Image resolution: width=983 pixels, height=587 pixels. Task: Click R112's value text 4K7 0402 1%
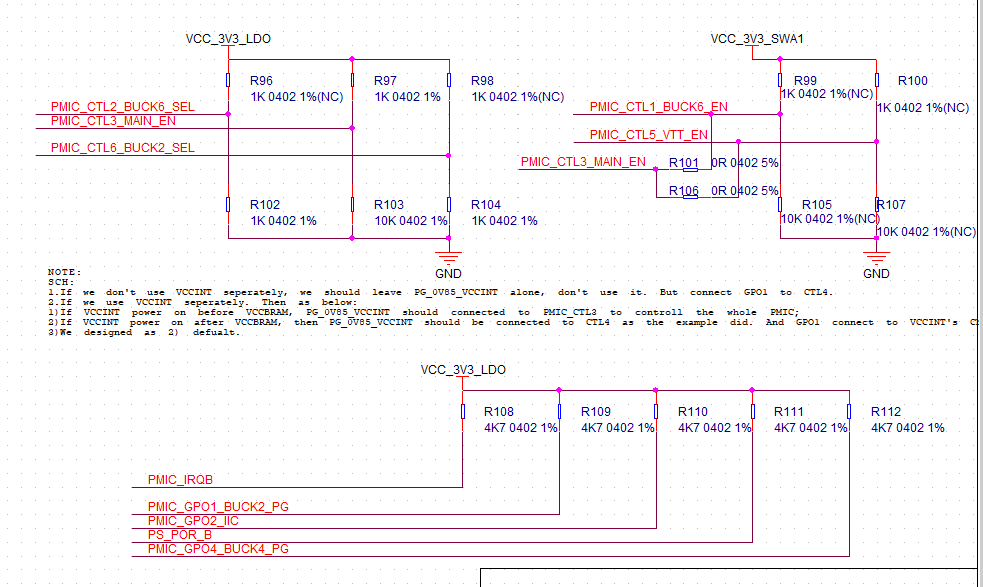click(907, 428)
